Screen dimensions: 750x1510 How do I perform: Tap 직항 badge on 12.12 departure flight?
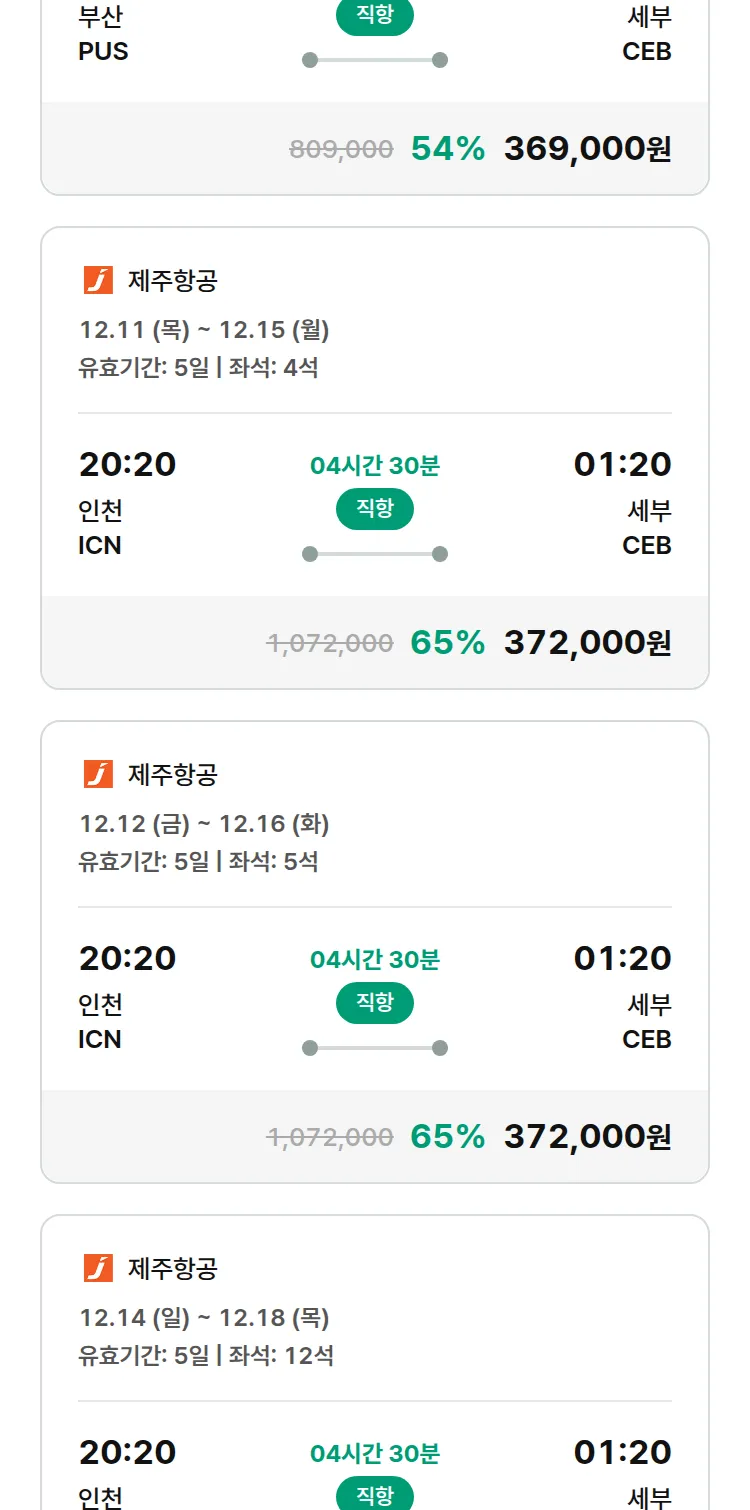point(375,1003)
